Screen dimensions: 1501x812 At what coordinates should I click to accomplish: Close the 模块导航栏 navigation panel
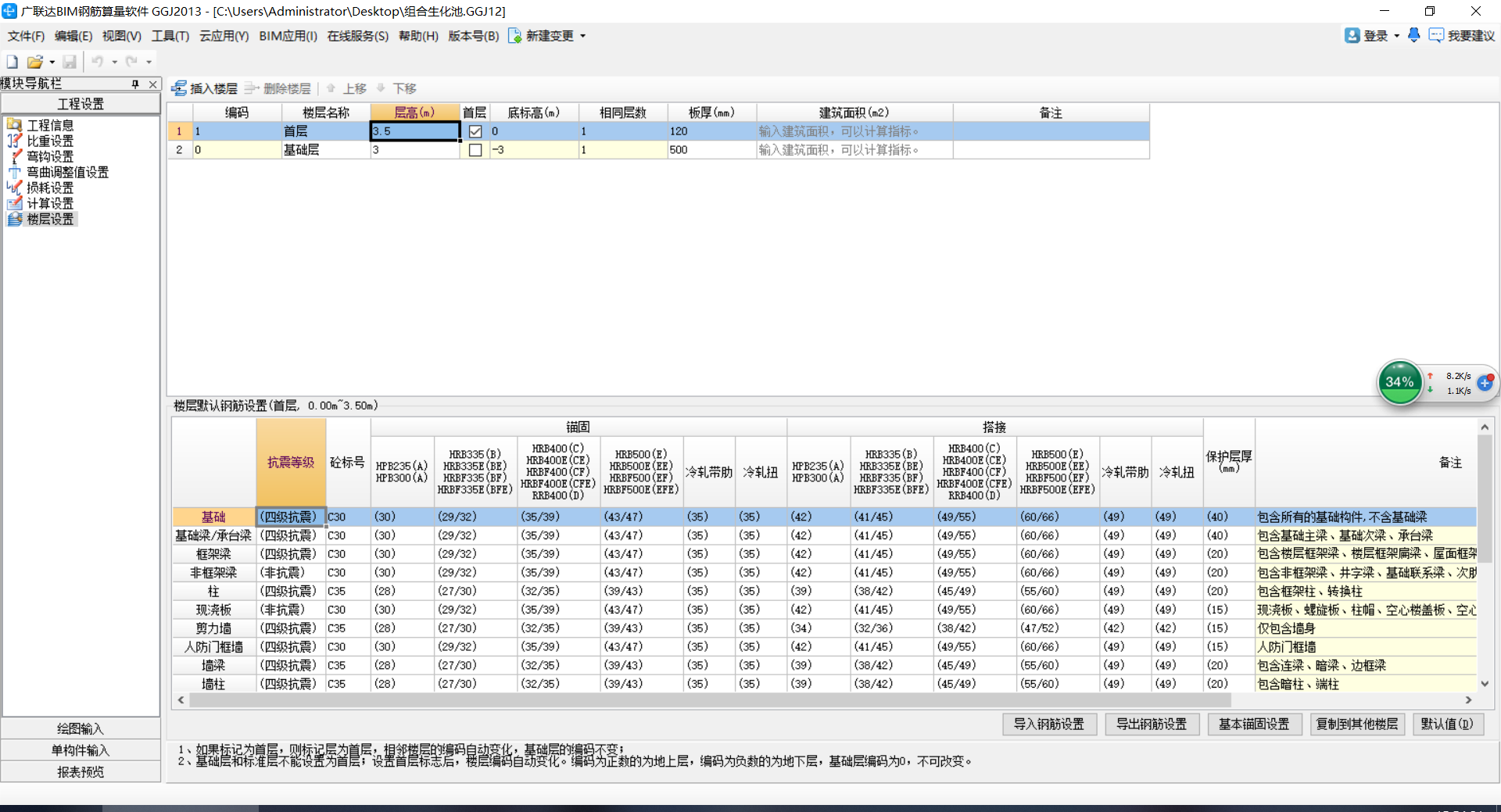153,84
